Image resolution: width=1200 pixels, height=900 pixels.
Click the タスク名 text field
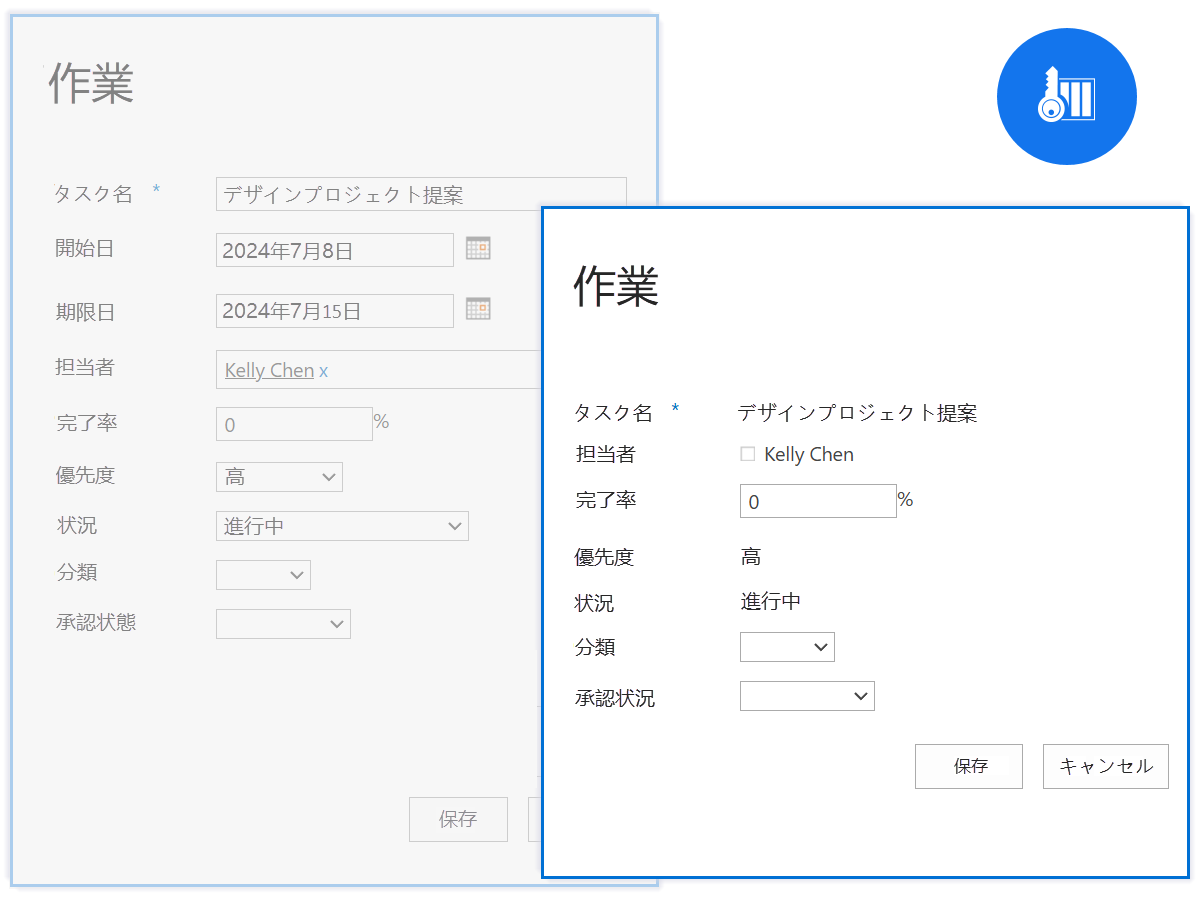(421, 194)
